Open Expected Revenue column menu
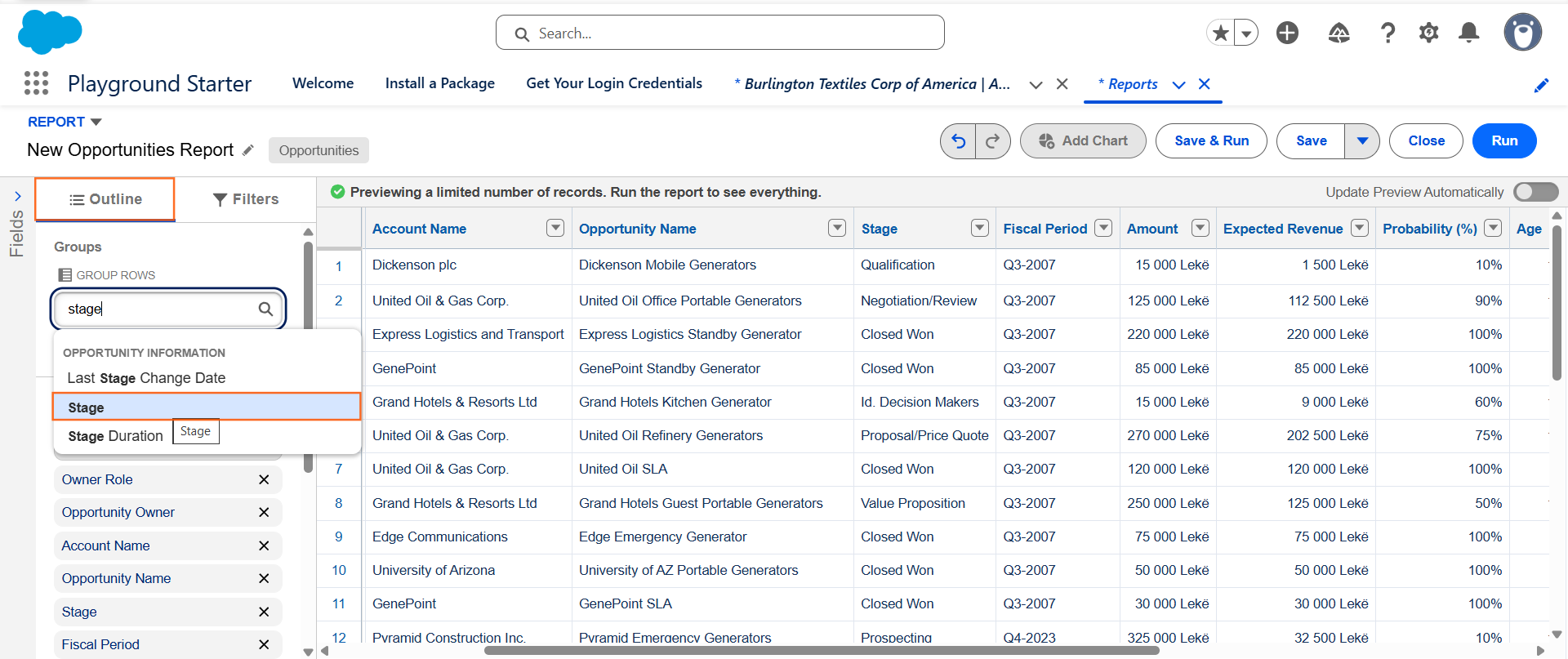 [x=1360, y=228]
